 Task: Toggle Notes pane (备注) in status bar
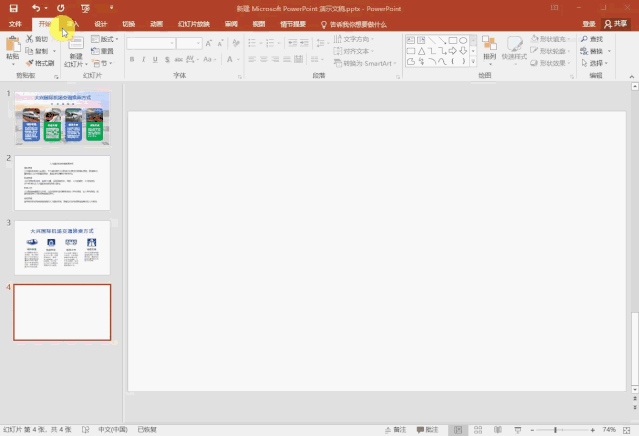(x=396, y=430)
